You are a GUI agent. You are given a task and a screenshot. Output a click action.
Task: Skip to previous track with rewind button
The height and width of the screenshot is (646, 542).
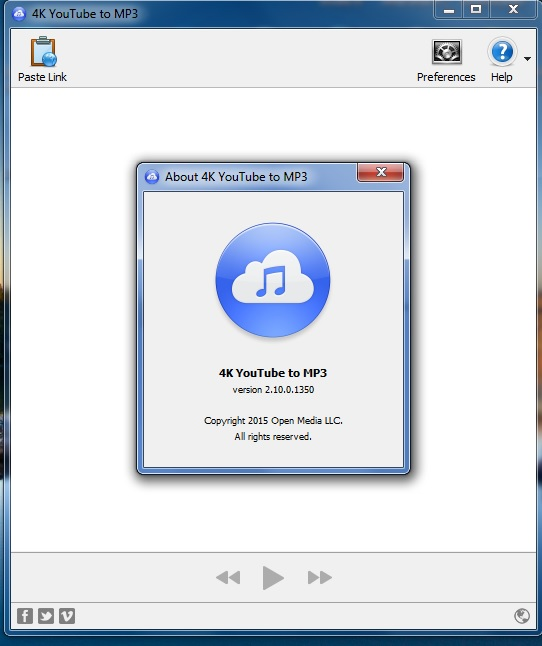228,577
